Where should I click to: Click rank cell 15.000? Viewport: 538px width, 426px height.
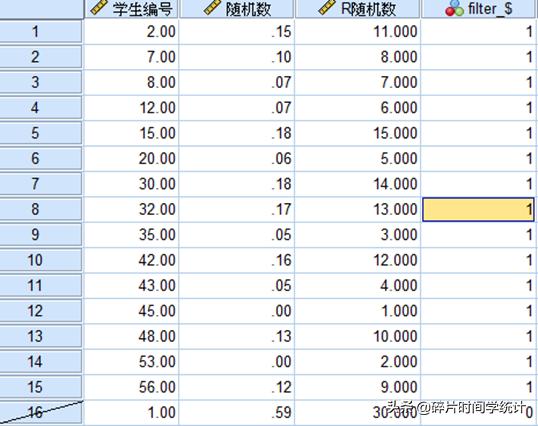(x=358, y=133)
